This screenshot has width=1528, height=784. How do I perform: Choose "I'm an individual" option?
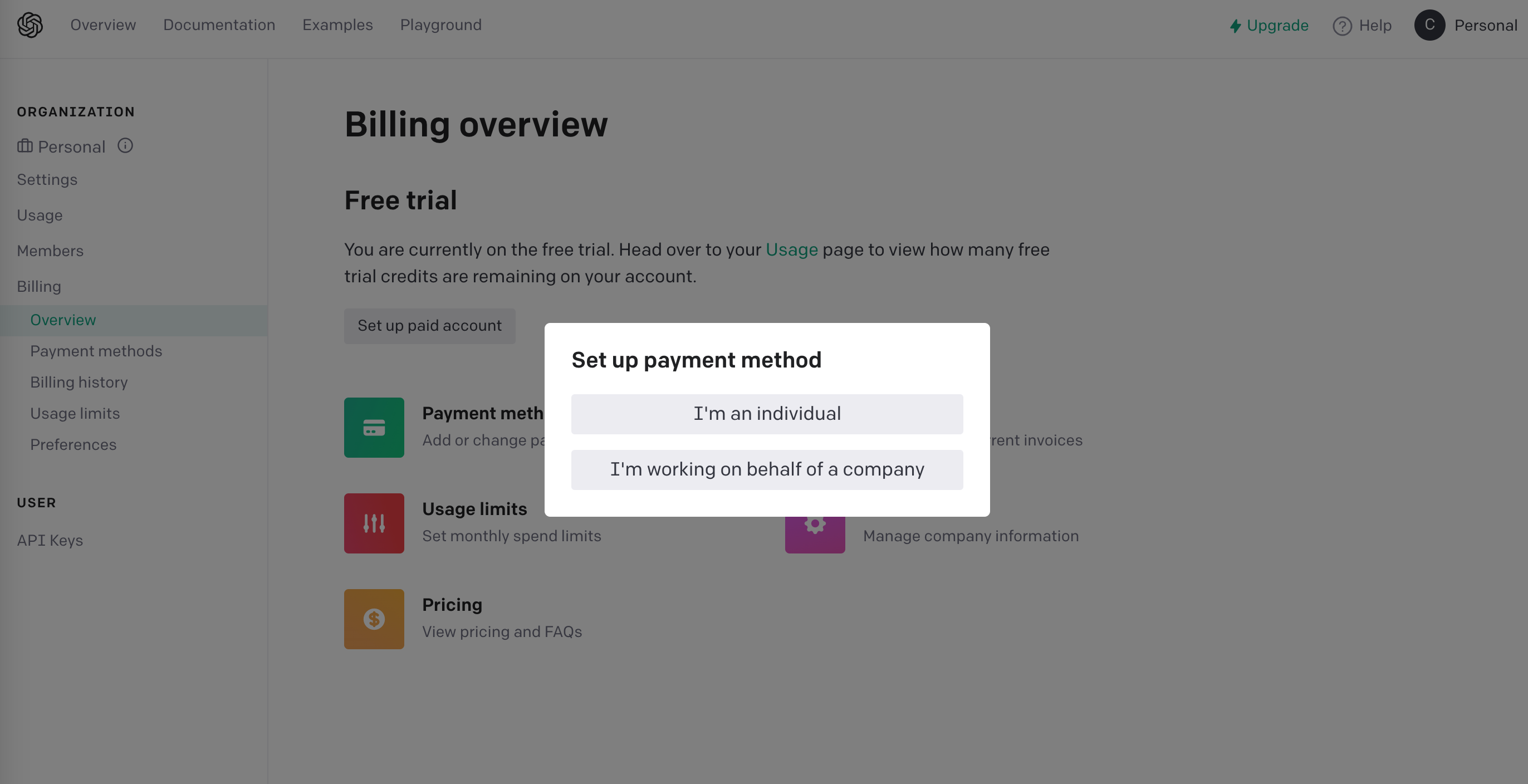[x=766, y=413]
